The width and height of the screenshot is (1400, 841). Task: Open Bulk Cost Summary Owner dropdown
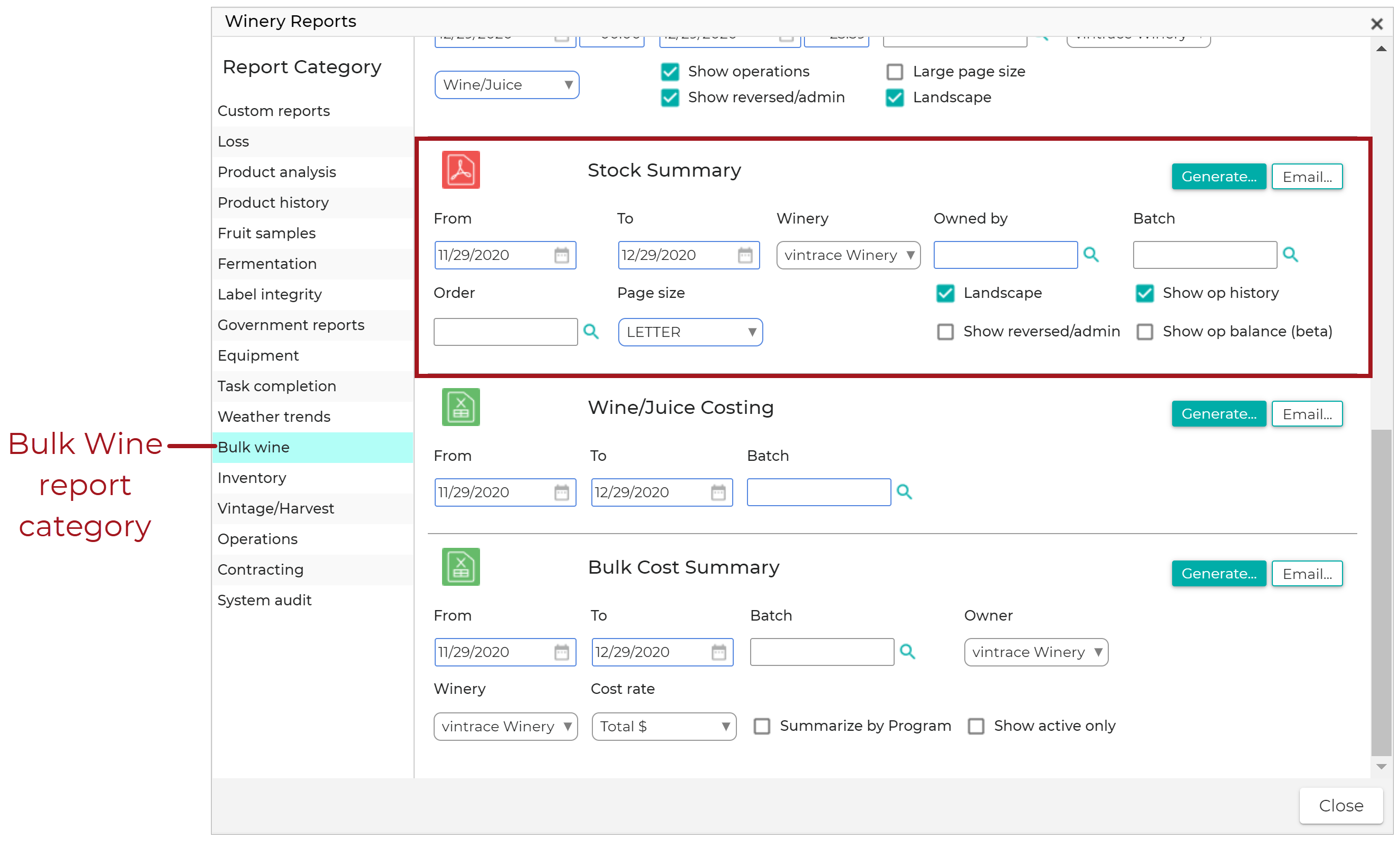1036,652
